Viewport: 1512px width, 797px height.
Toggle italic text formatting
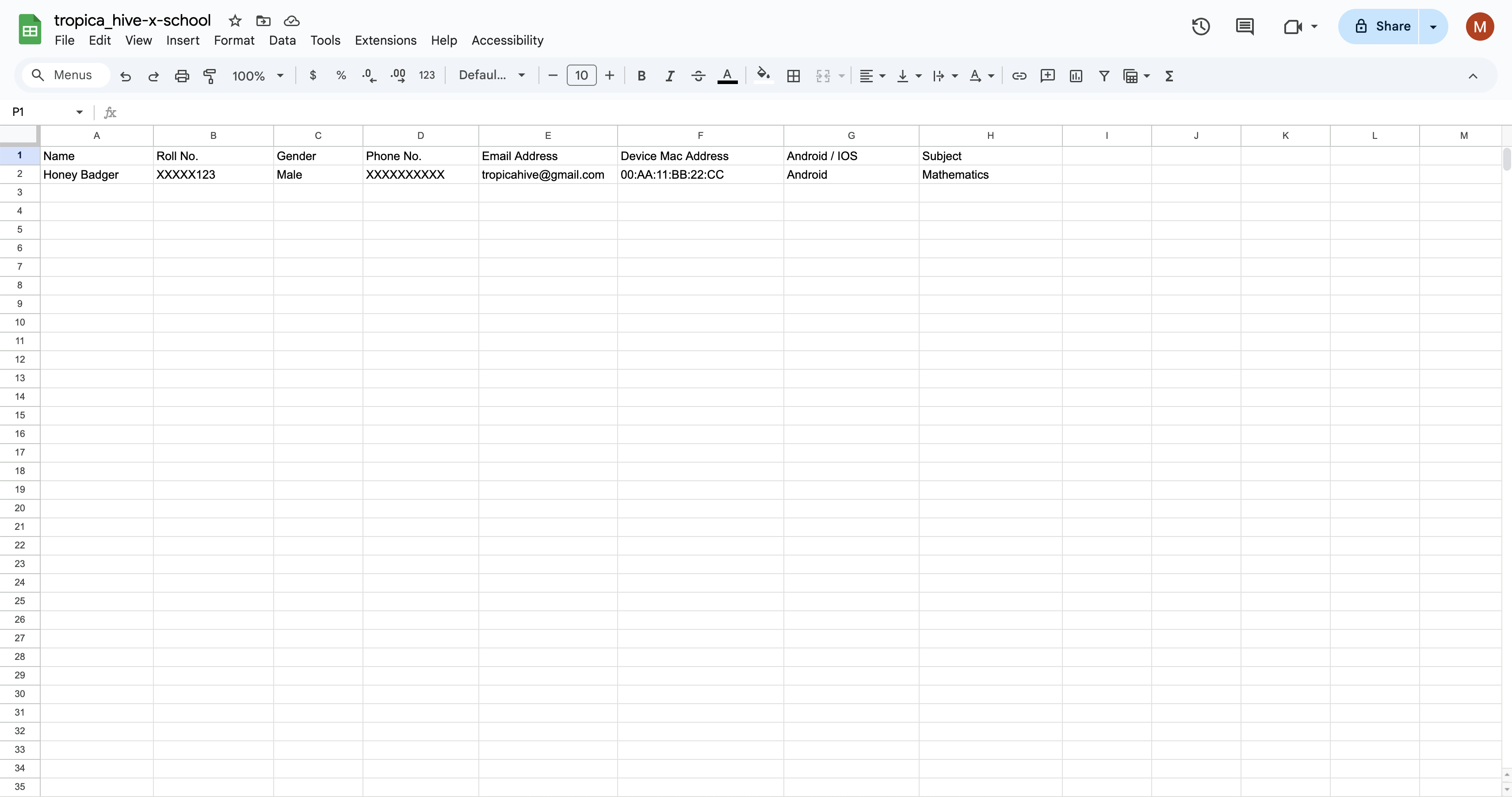click(x=669, y=76)
